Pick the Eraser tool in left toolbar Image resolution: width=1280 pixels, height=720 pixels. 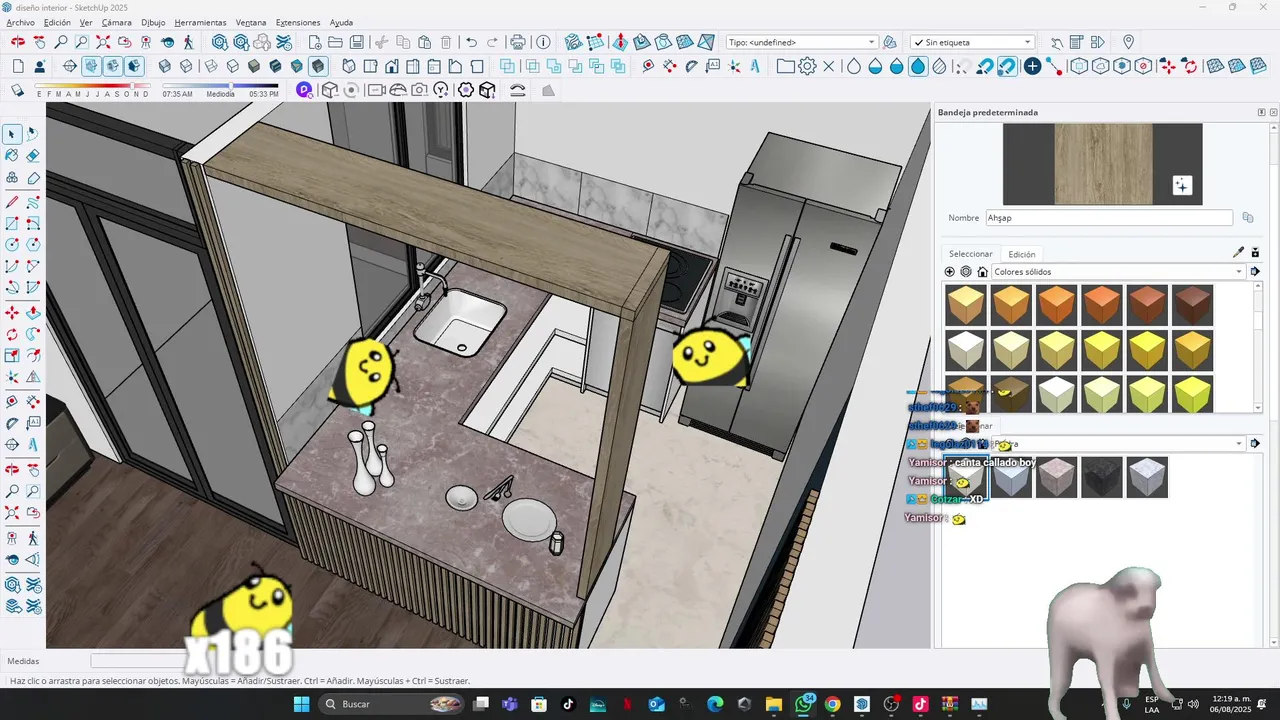tap(33, 156)
